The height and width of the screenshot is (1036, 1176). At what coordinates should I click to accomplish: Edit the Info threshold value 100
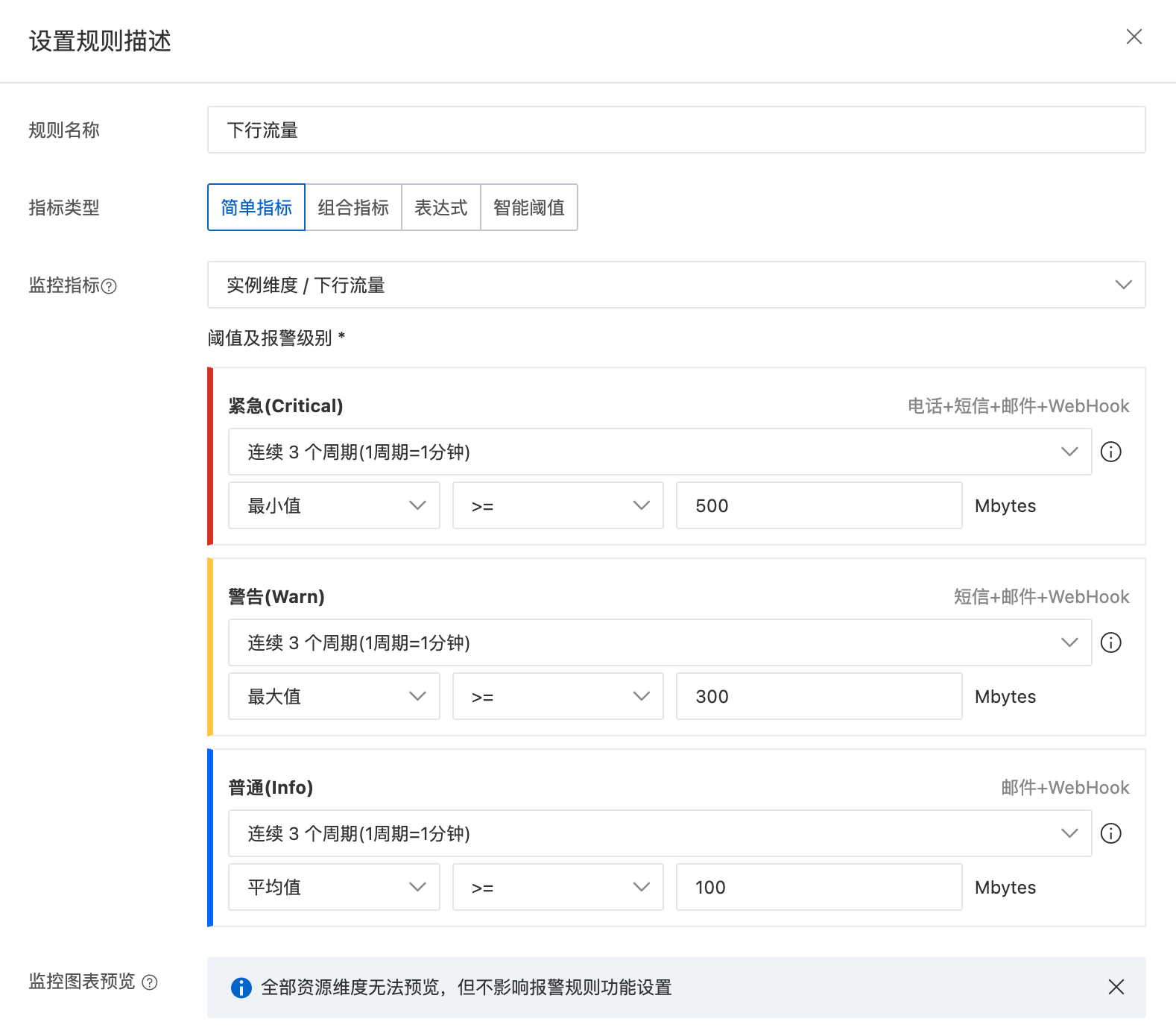click(x=819, y=887)
